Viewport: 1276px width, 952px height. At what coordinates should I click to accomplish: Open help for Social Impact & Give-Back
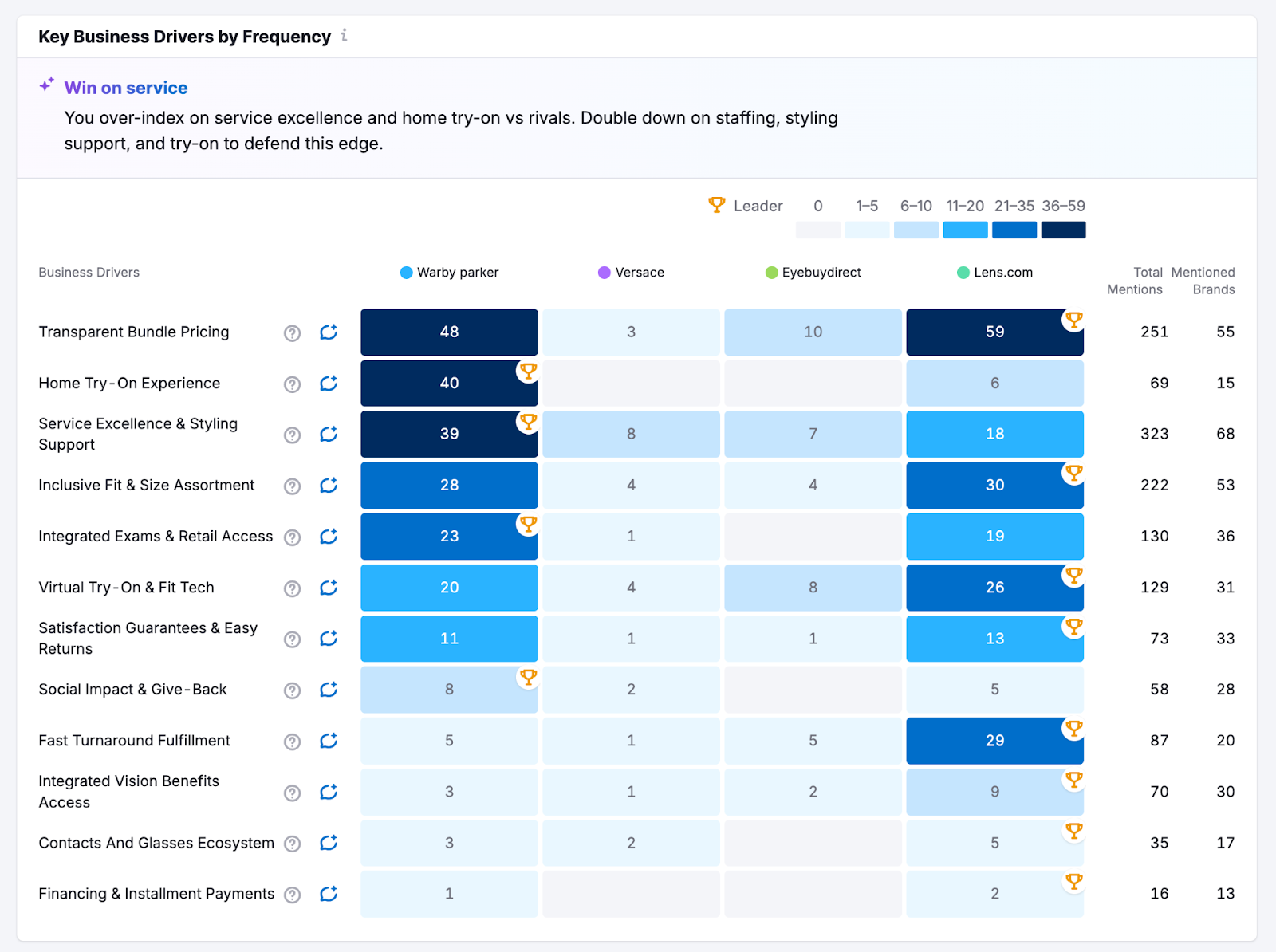click(293, 690)
